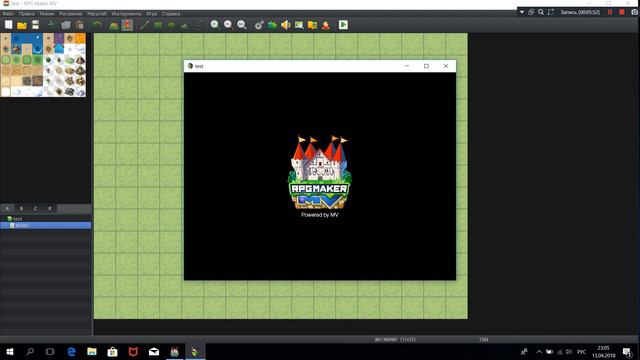Pick the green grass tile in palette
Screen dimensions: 640x360
6,60
